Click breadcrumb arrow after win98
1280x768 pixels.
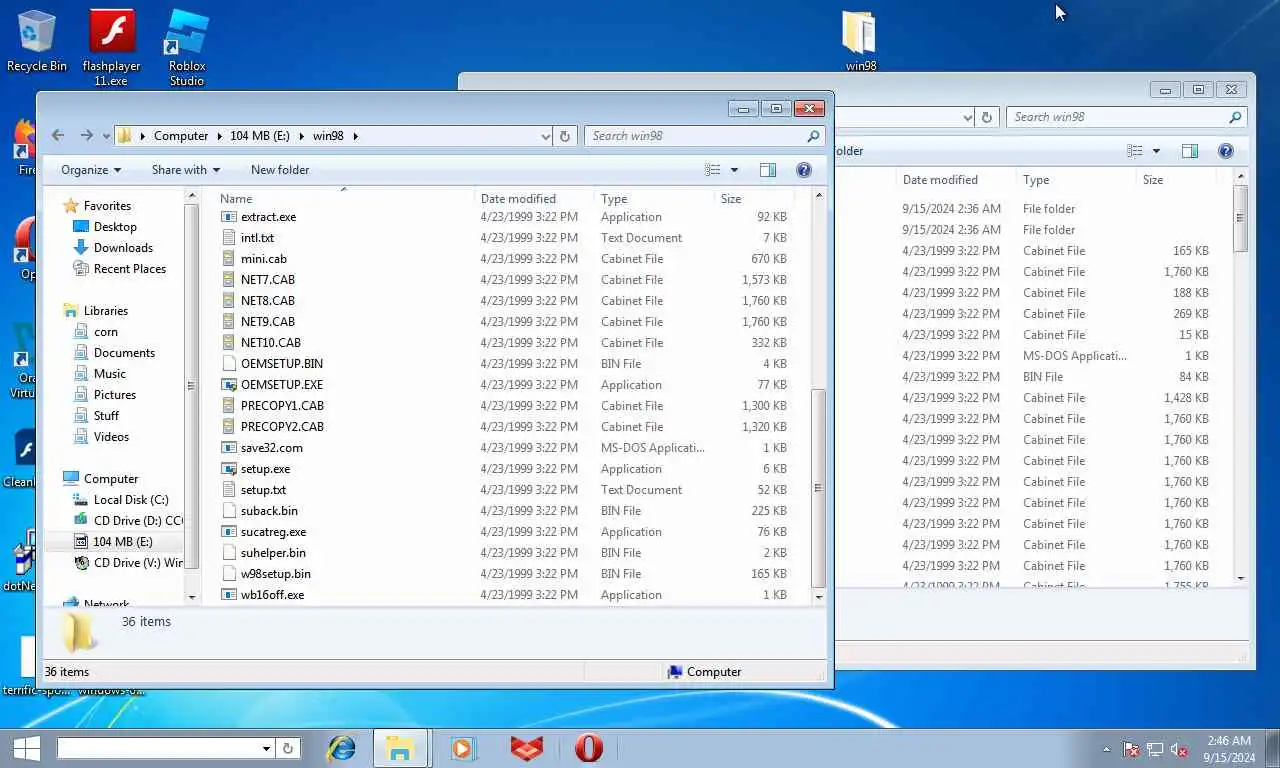(x=354, y=136)
